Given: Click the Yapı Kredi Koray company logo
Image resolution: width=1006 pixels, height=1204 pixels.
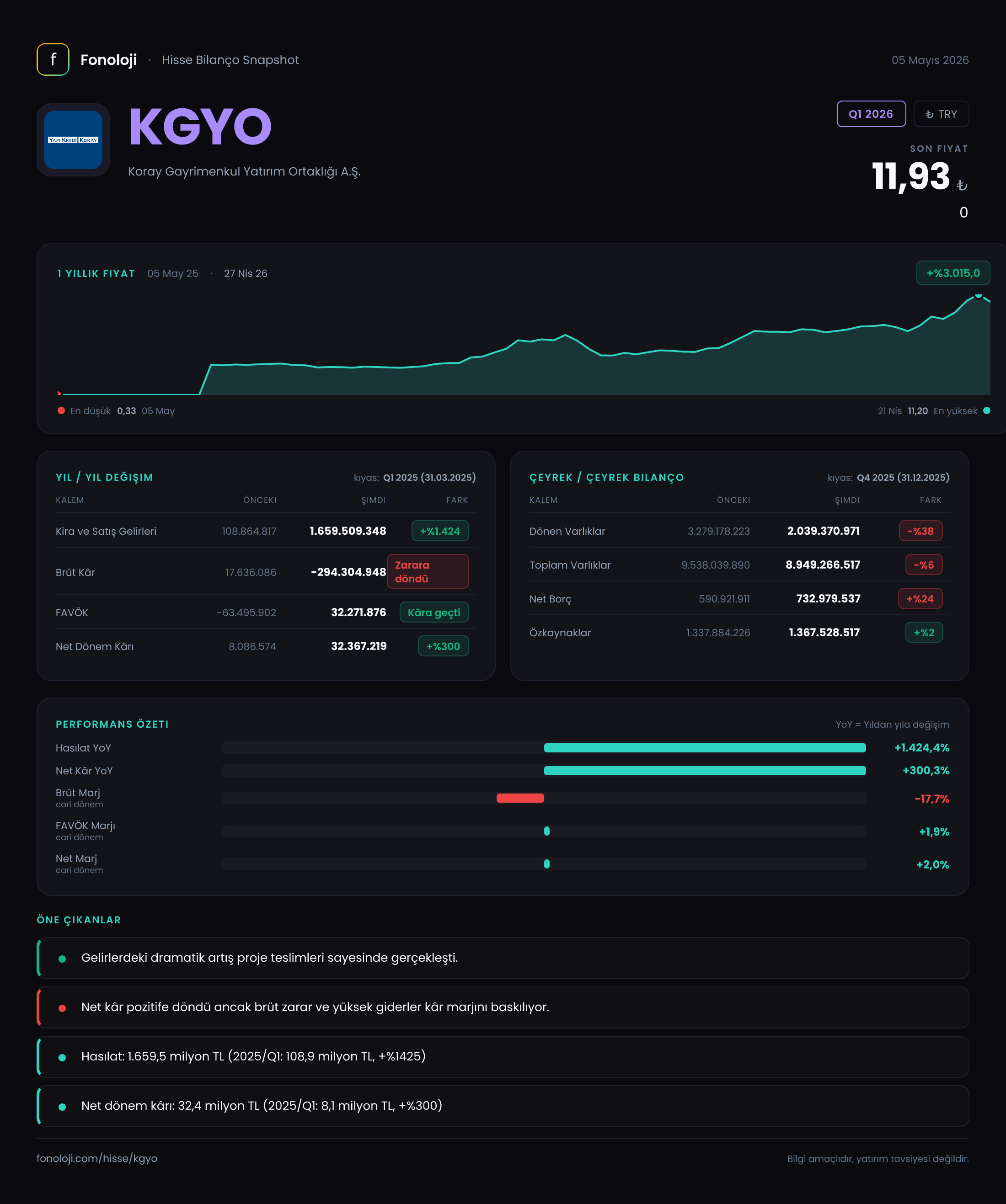Looking at the screenshot, I should point(74,140).
